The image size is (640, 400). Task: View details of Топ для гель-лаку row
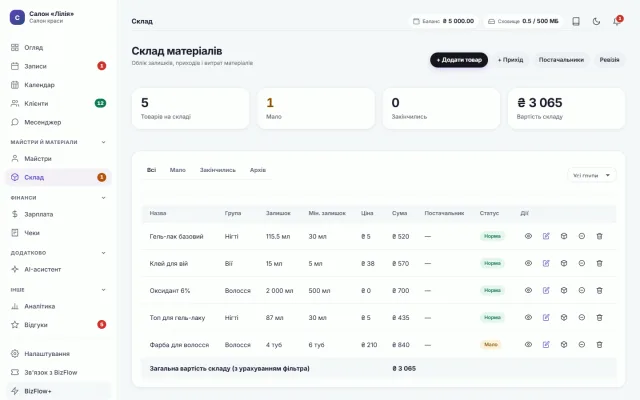[528, 317]
